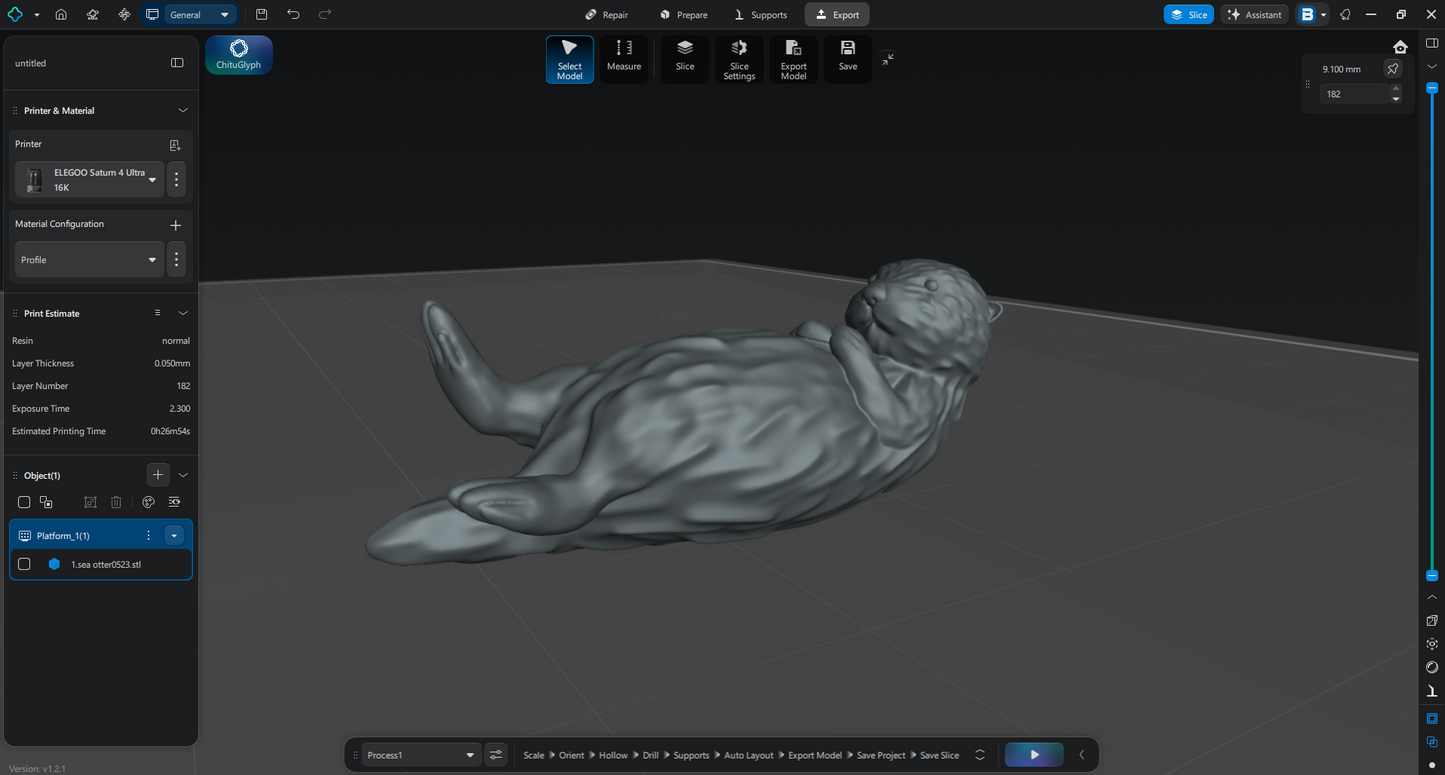The width and height of the screenshot is (1445, 775).
Task: Collapse the toolbar with the arrows icon
Action: pyautogui.click(x=888, y=59)
